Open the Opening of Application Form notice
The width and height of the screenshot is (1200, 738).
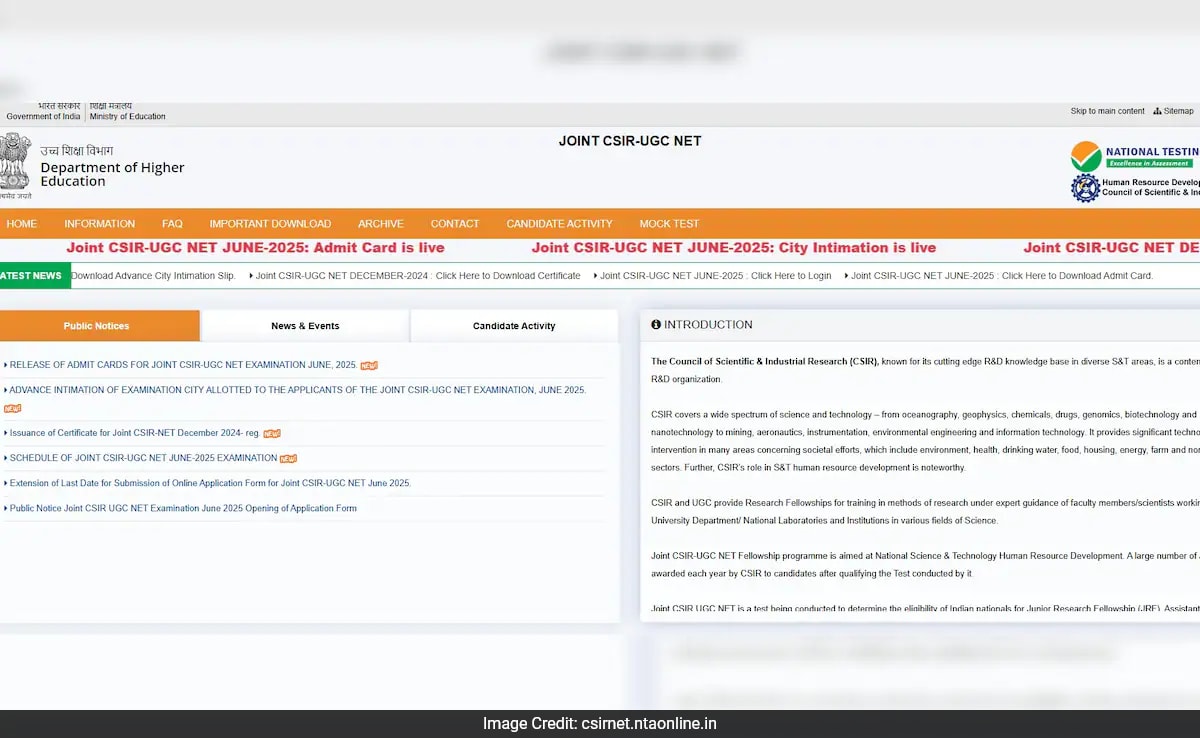pos(183,508)
